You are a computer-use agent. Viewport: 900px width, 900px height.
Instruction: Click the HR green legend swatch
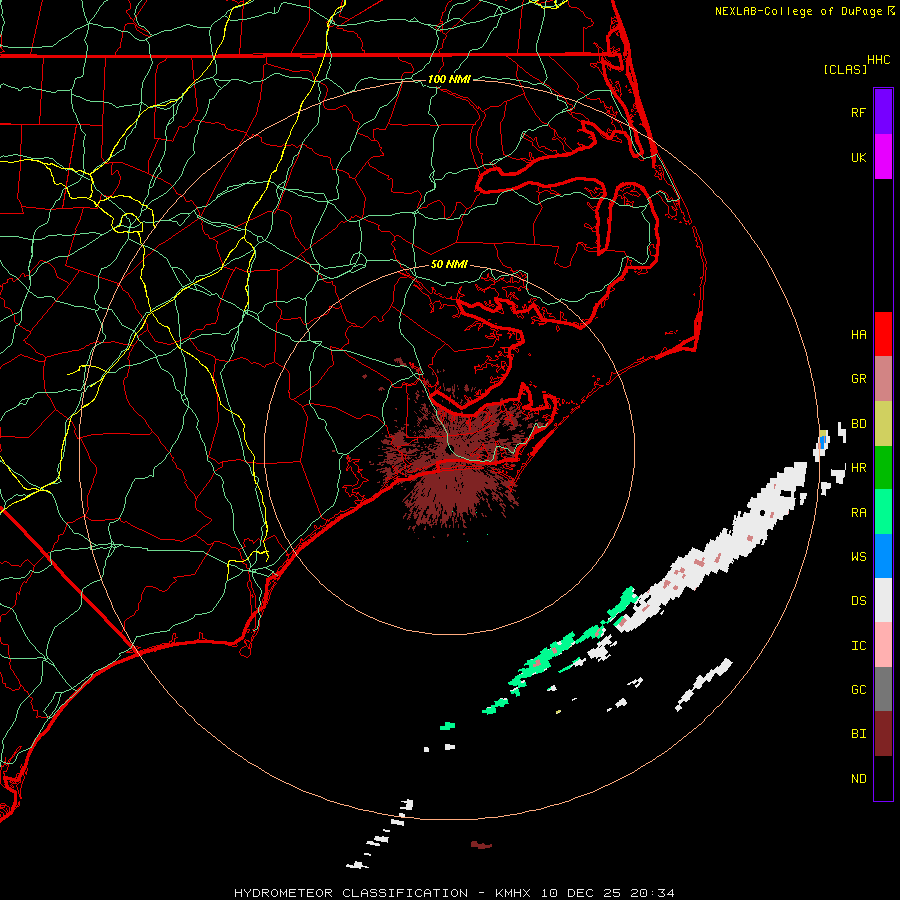coord(883,468)
